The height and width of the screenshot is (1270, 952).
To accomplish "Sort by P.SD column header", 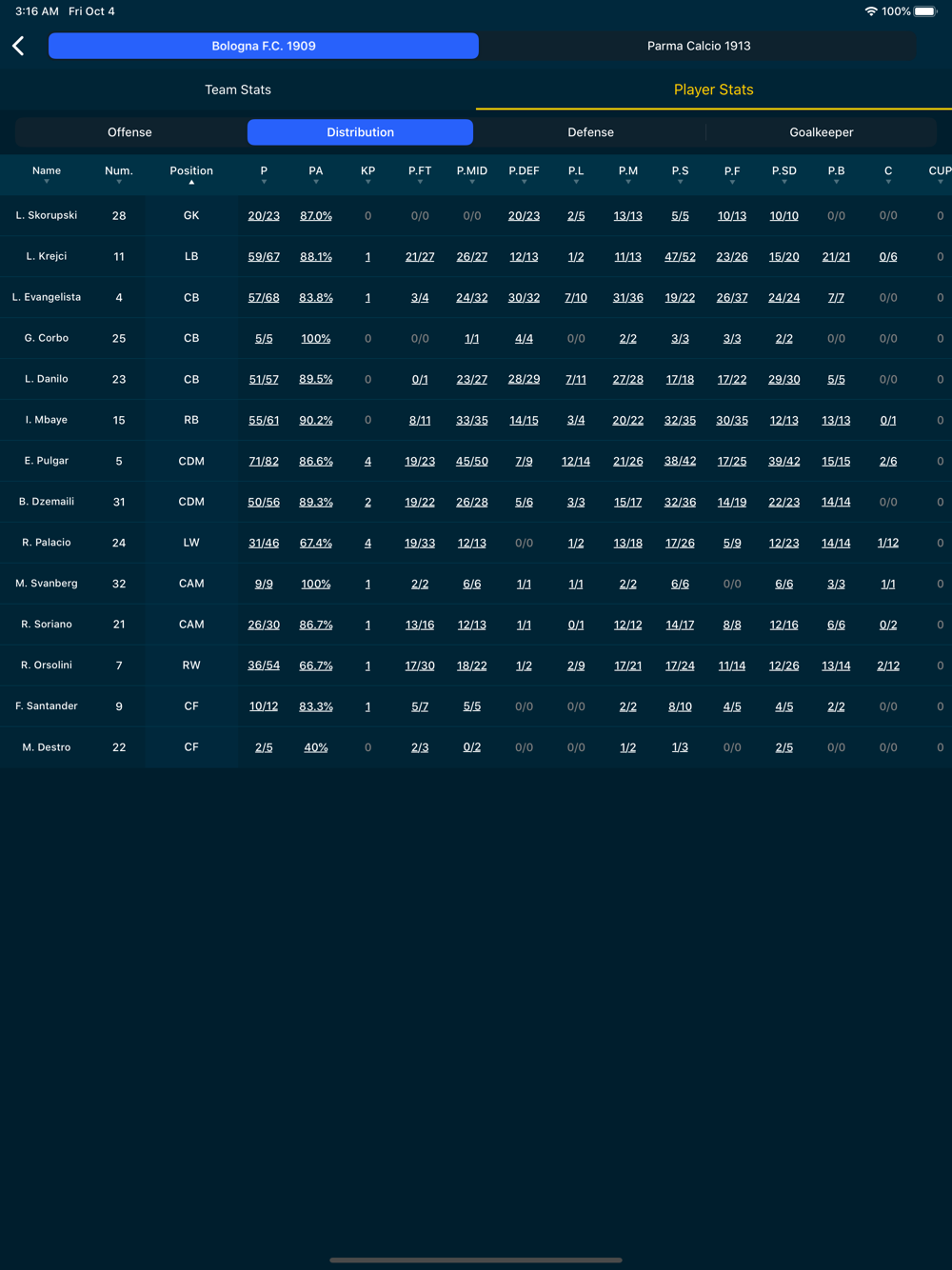I will [784, 173].
